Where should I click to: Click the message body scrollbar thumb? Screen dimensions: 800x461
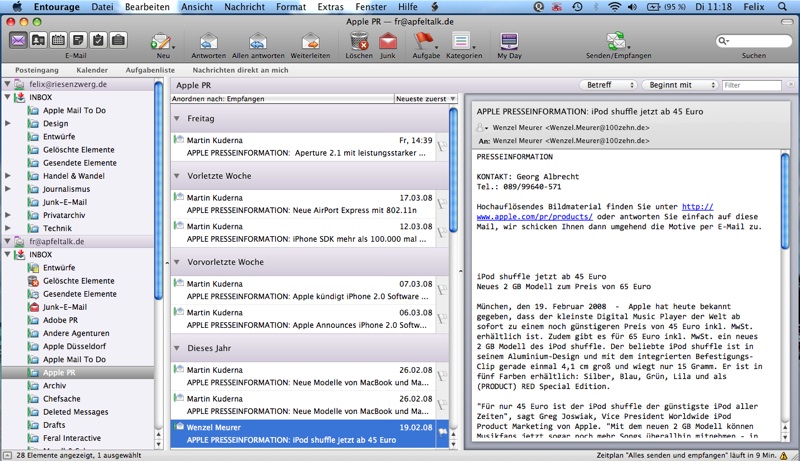[785, 202]
